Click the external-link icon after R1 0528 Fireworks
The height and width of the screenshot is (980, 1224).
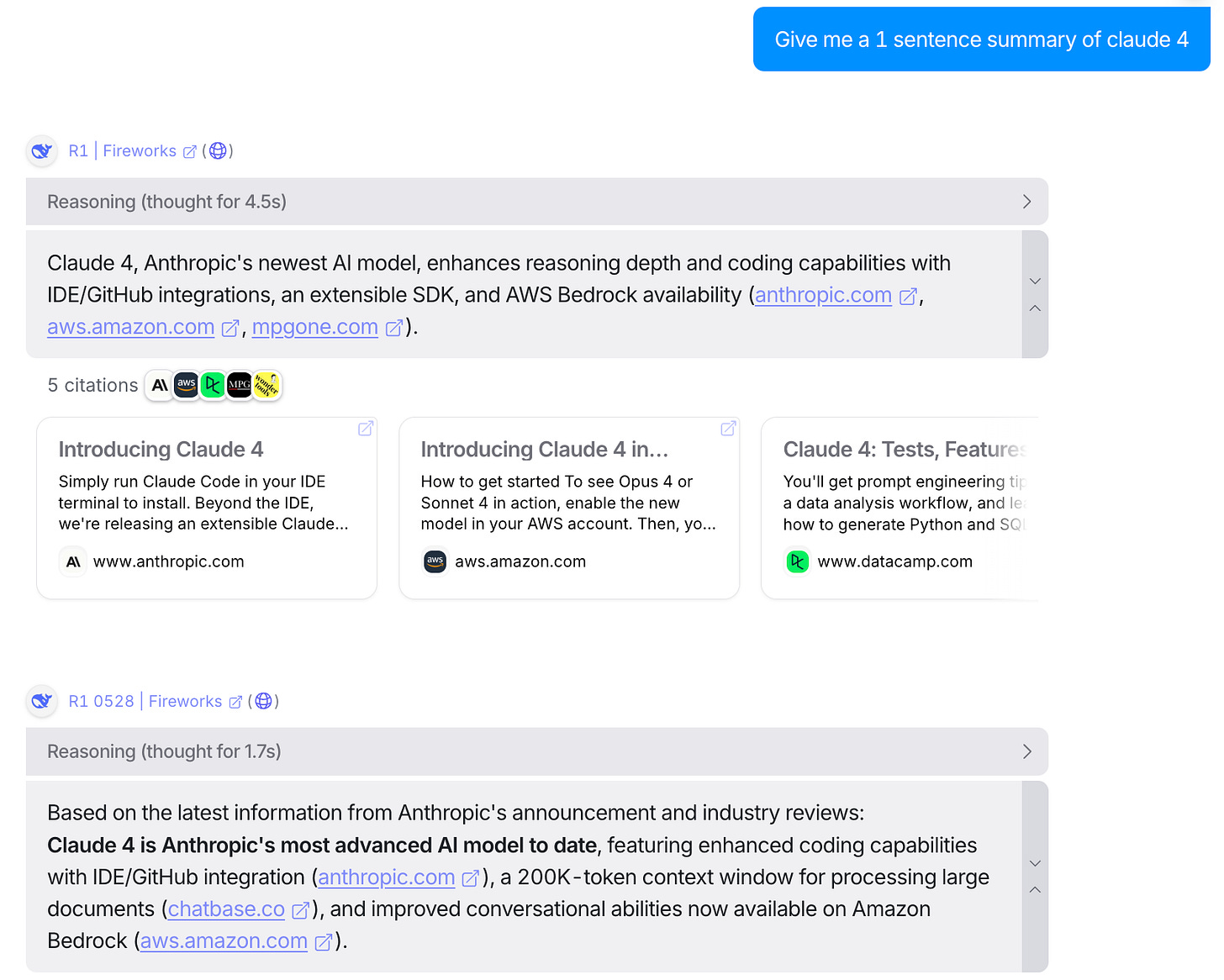click(x=235, y=702)
